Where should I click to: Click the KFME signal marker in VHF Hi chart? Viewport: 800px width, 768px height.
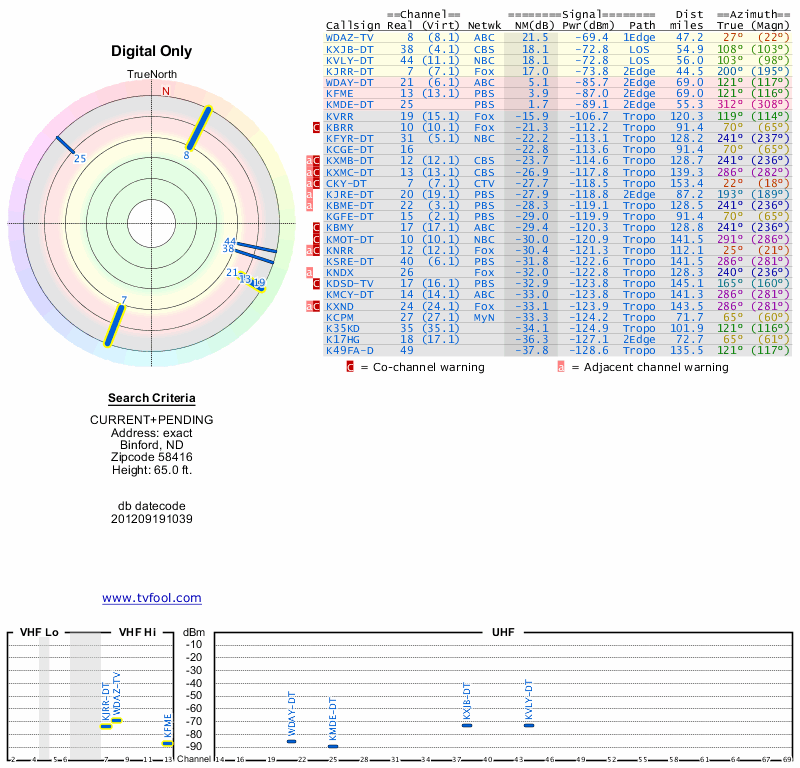[x=167, y=743]
